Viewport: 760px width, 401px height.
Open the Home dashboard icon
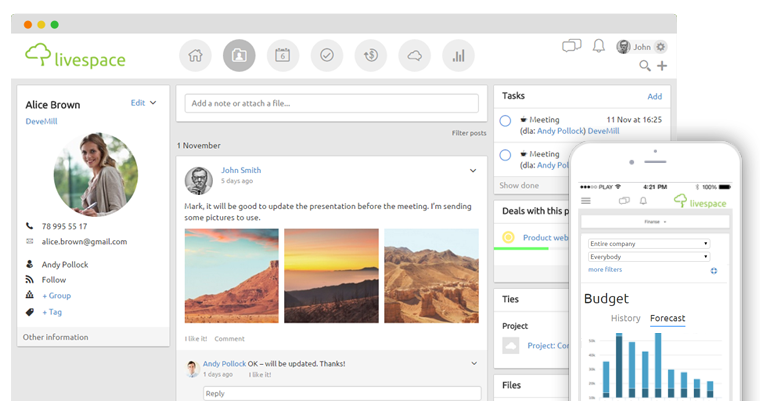point(195,55)
